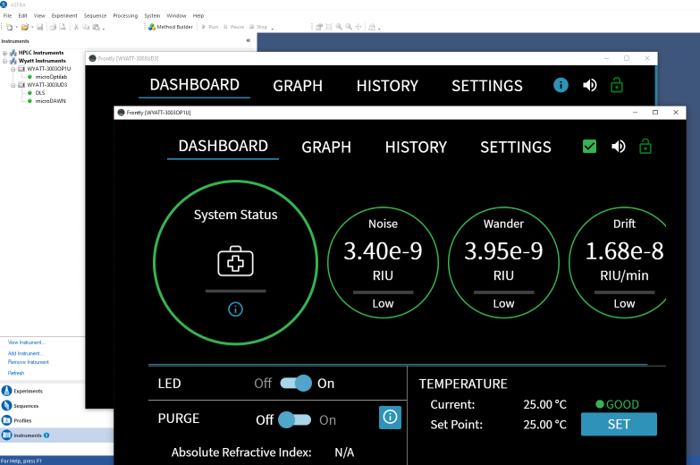Mute sound in the front Frontly window

pos(619,147)
